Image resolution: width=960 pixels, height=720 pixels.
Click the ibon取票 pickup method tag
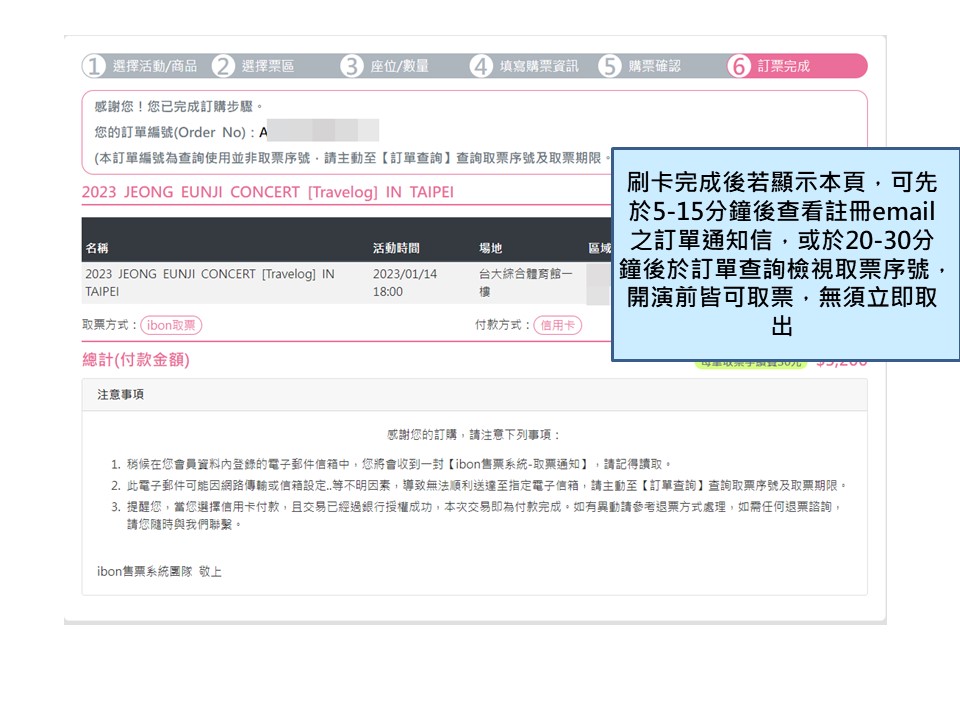coord(171,325)
